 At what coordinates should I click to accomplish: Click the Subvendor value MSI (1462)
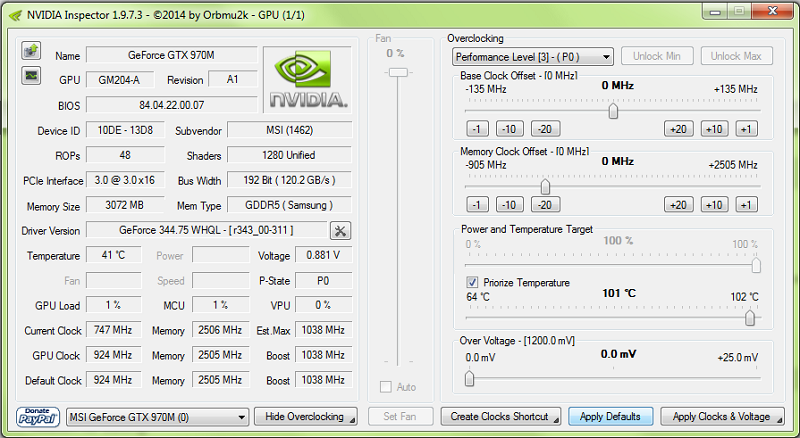tap(289, 130)
